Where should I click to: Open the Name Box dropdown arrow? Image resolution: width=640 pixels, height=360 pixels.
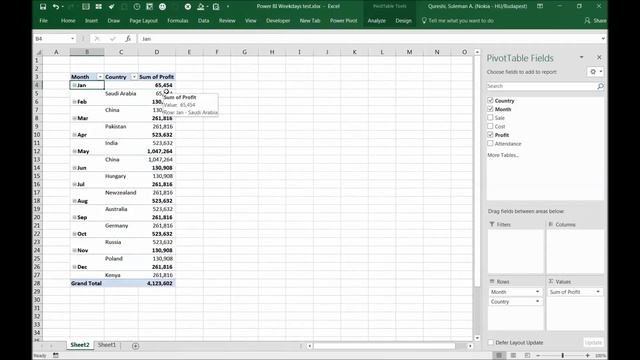pyautogui.click(x=73, y=39)
